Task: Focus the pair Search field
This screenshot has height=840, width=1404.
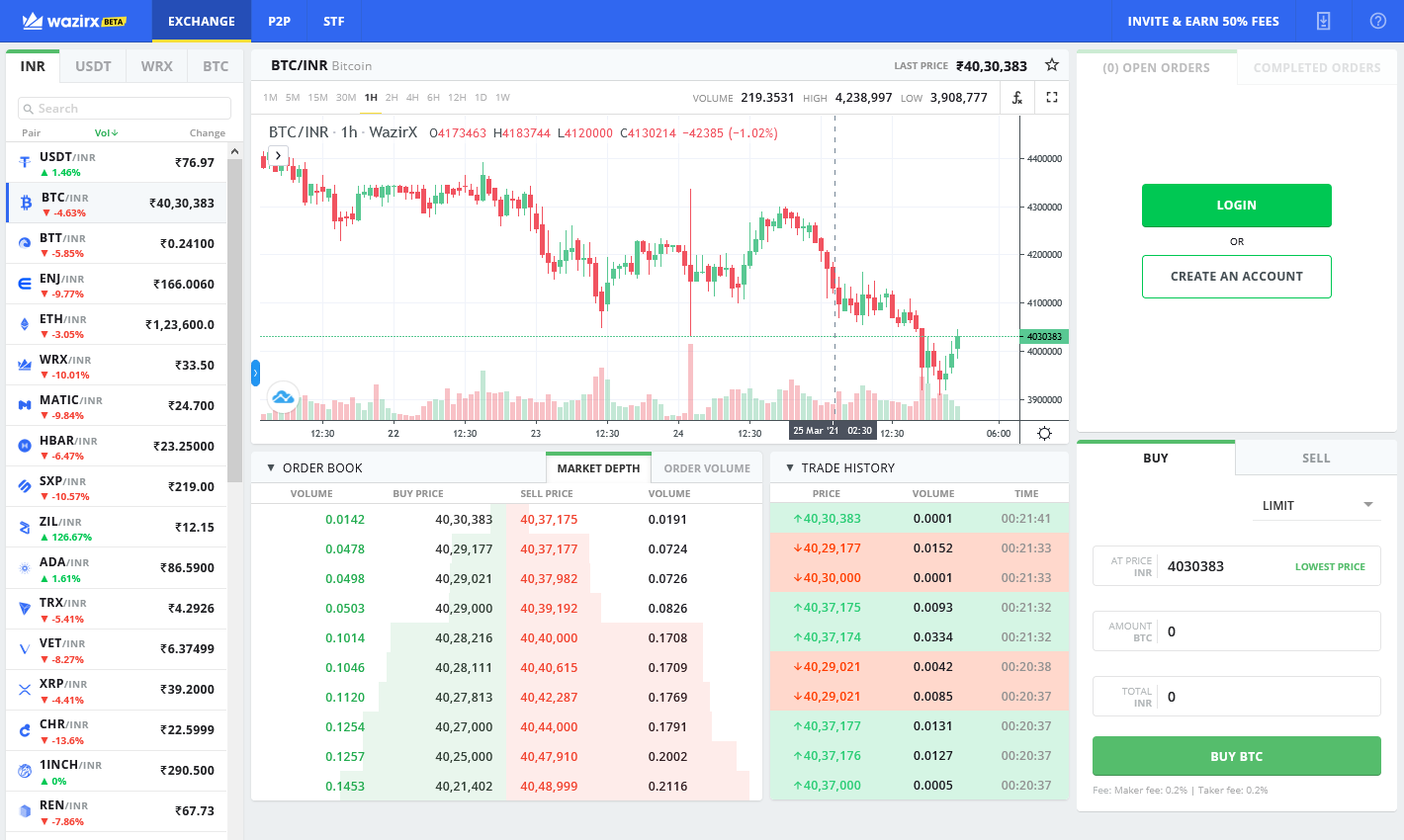Action: 125,108
